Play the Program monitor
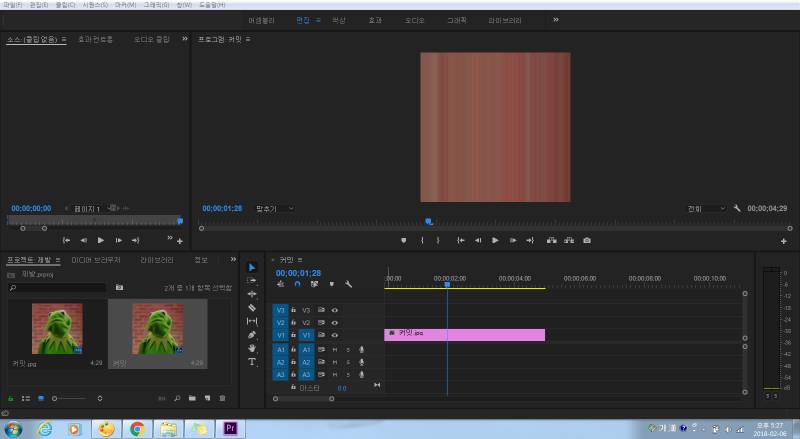 [495, 240]
